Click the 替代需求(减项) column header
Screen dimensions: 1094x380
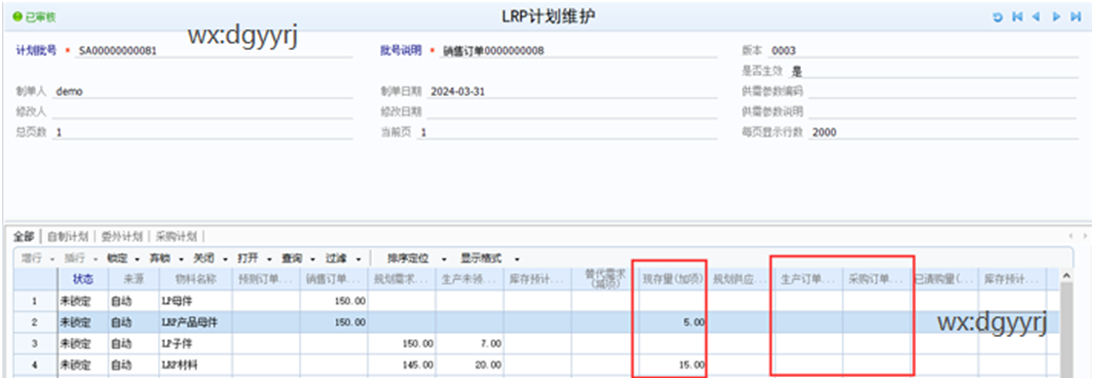coord(605,279)
